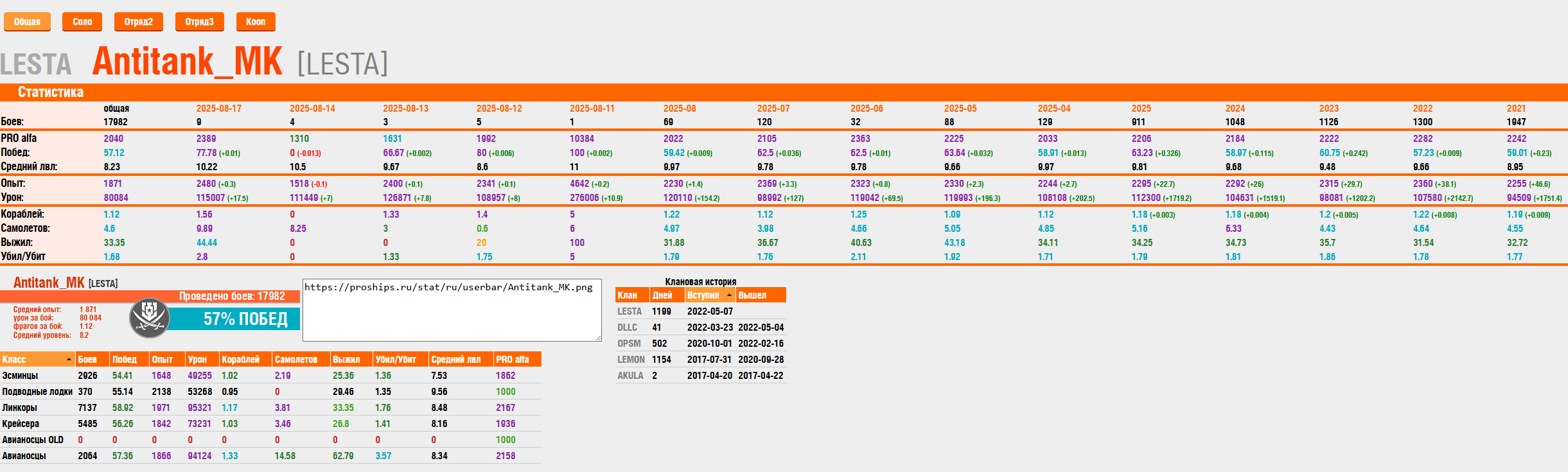Open the 2021 year column

[x=1517, y=109]
